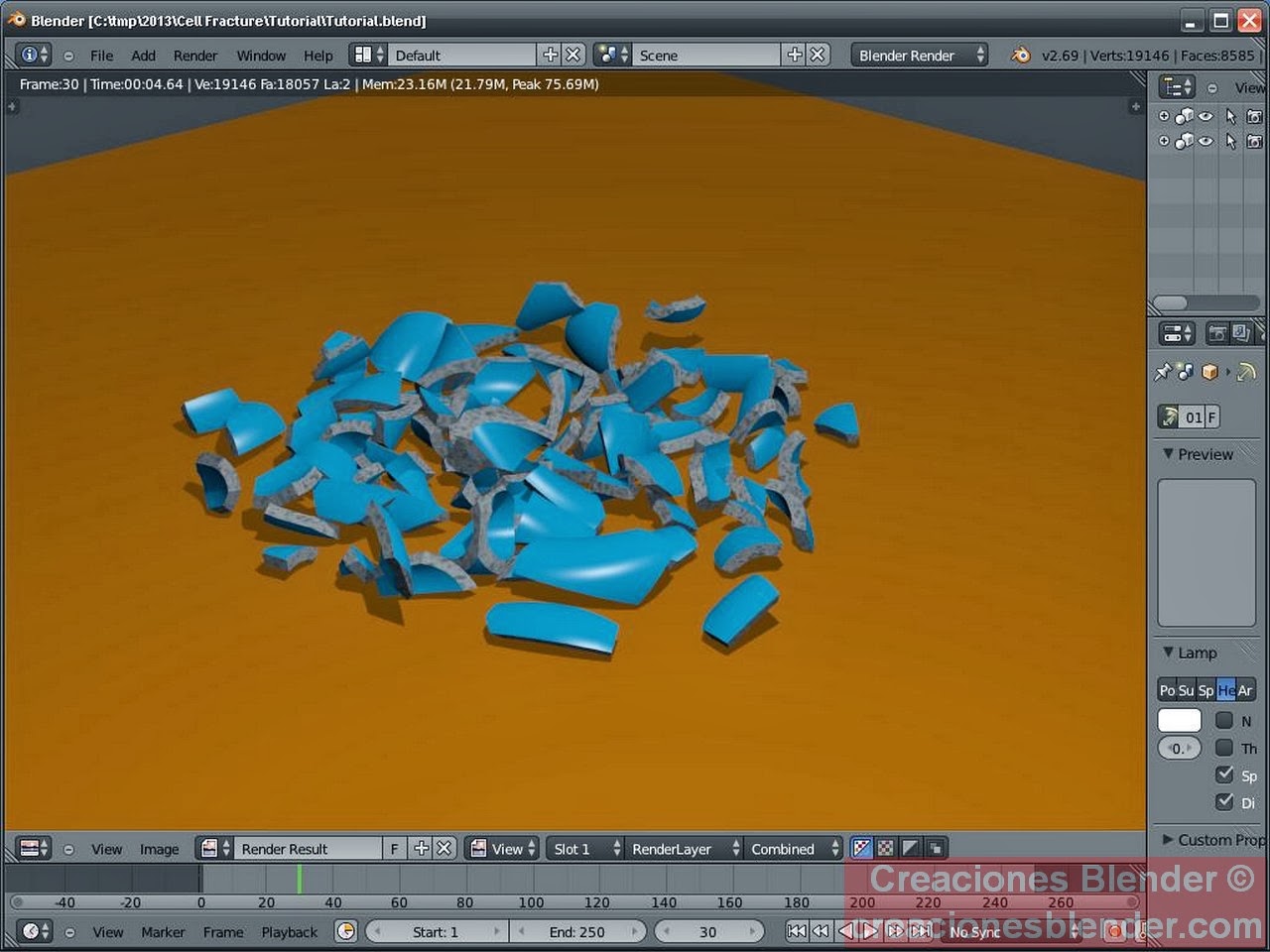Select the pin icon in Properties panel
The image size is (1270, 952).
pos(1164,372)
